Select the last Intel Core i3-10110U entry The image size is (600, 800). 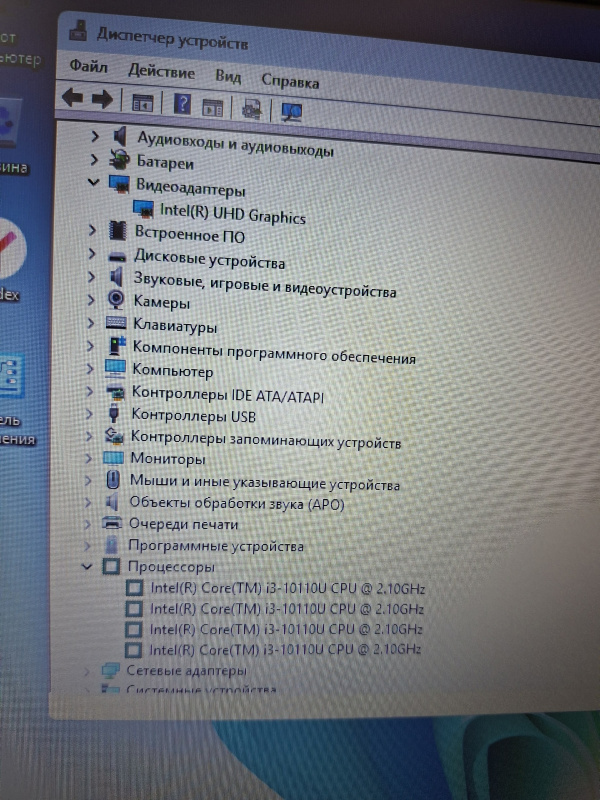285,649
